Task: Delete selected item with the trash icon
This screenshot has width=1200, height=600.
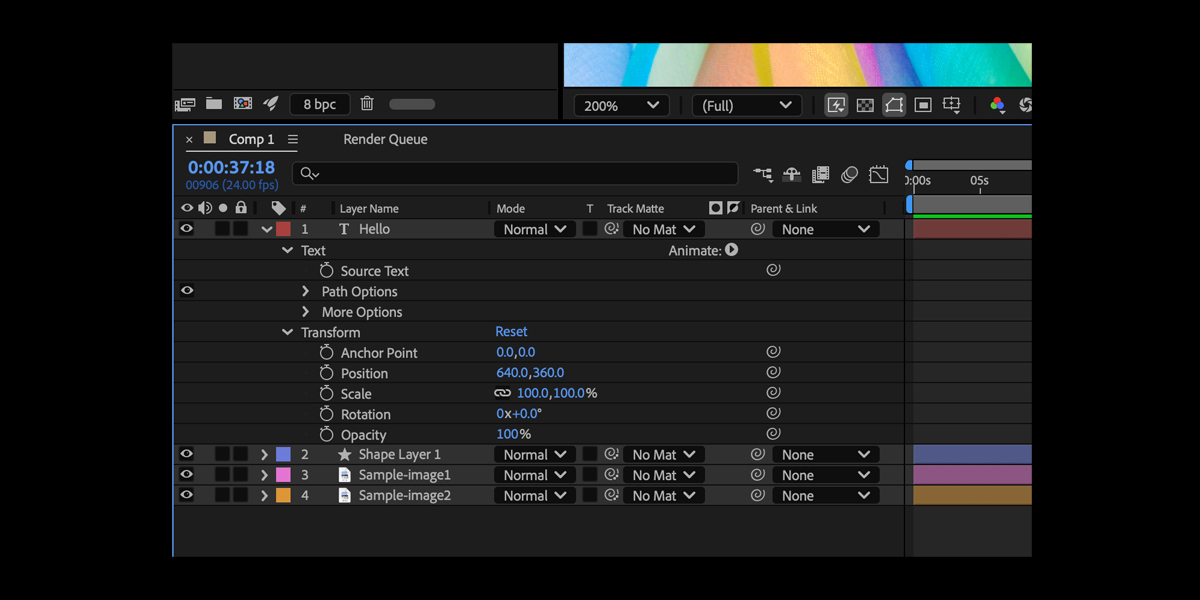Action: coord(367,103)
